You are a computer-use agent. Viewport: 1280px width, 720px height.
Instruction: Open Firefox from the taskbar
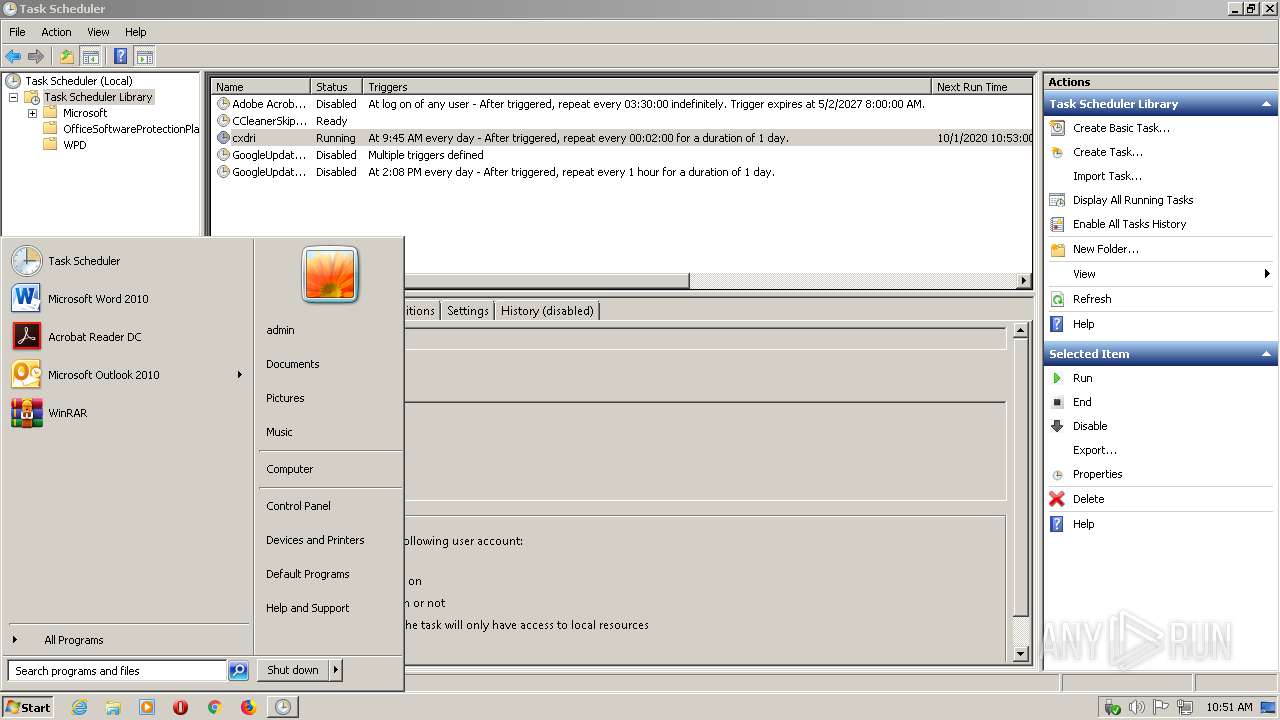tap(248, 707)
